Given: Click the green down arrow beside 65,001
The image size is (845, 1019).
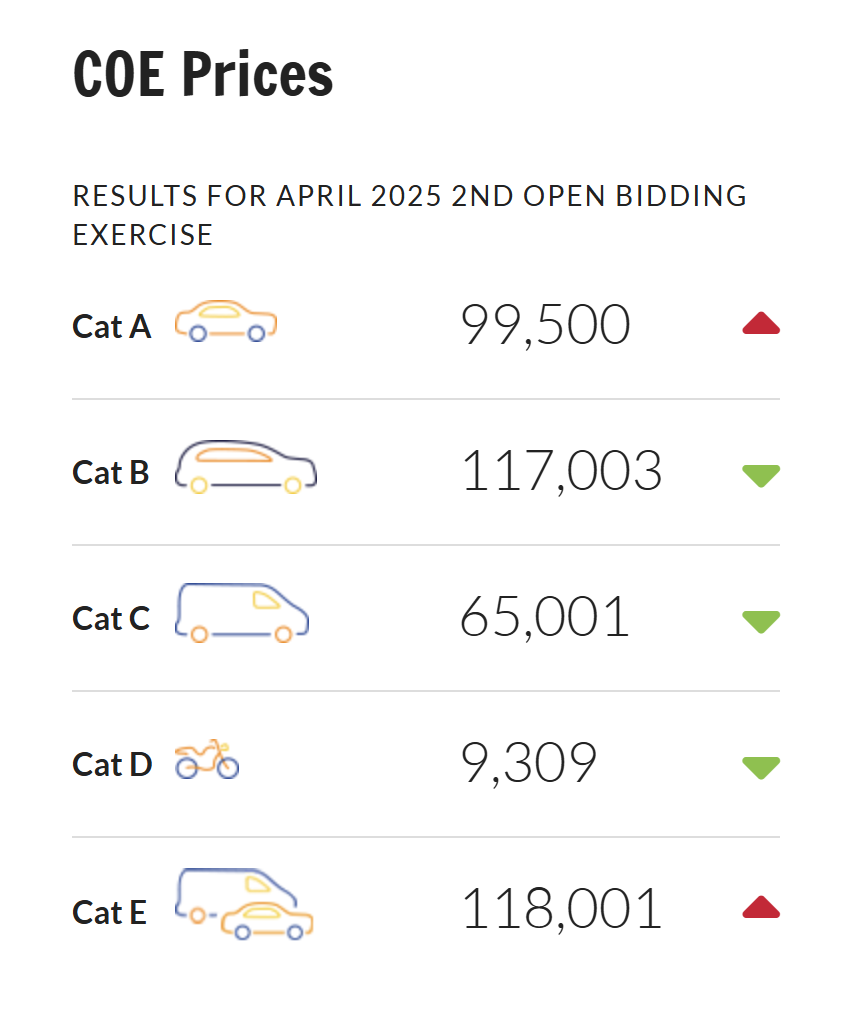Looking at the screenshot, I should (x=761, y=622).
